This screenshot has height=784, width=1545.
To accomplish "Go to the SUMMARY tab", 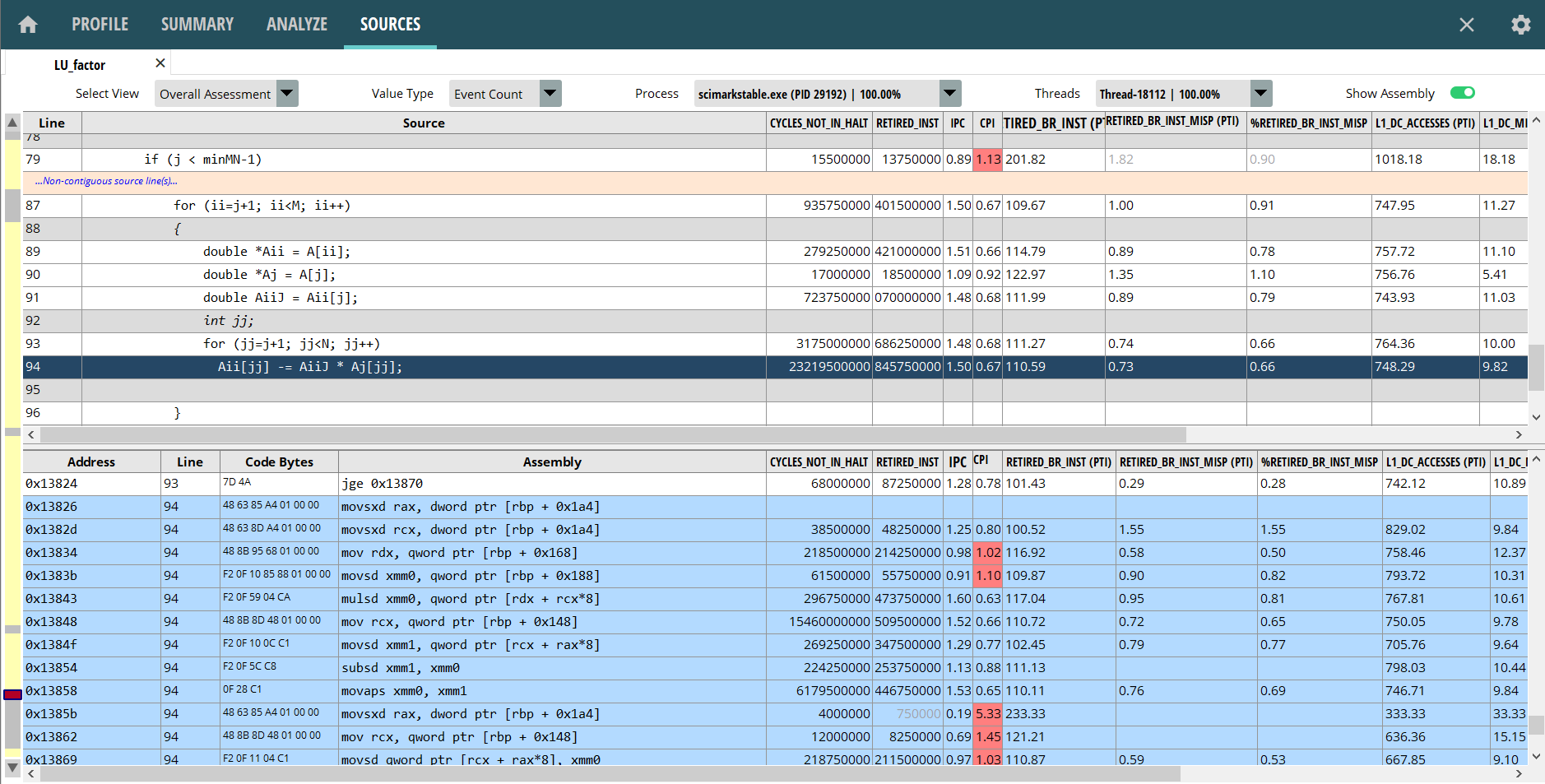I will pyautogui.click(x=197, y=25).
